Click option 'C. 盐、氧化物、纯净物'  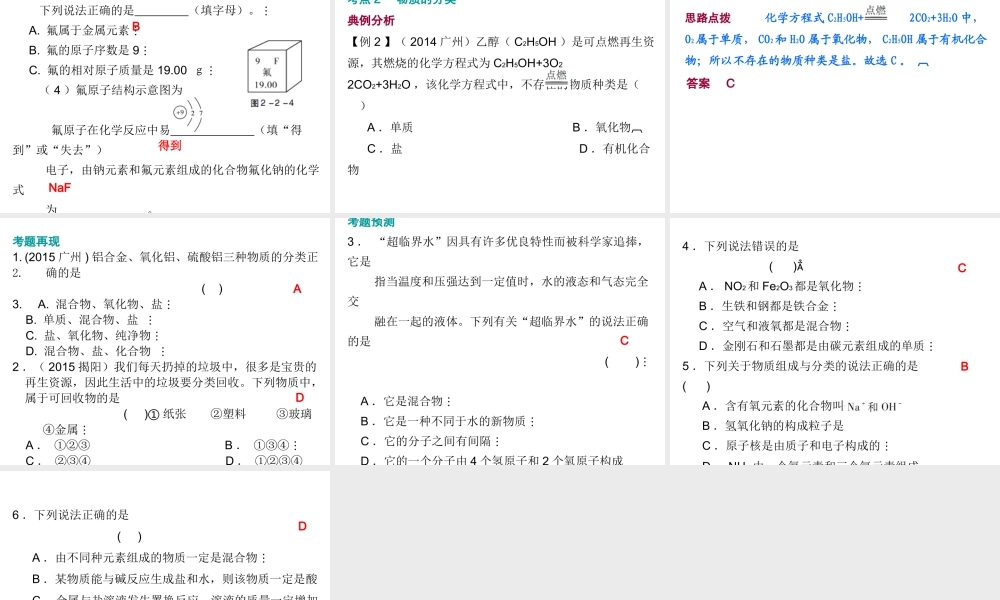(92, 335)
